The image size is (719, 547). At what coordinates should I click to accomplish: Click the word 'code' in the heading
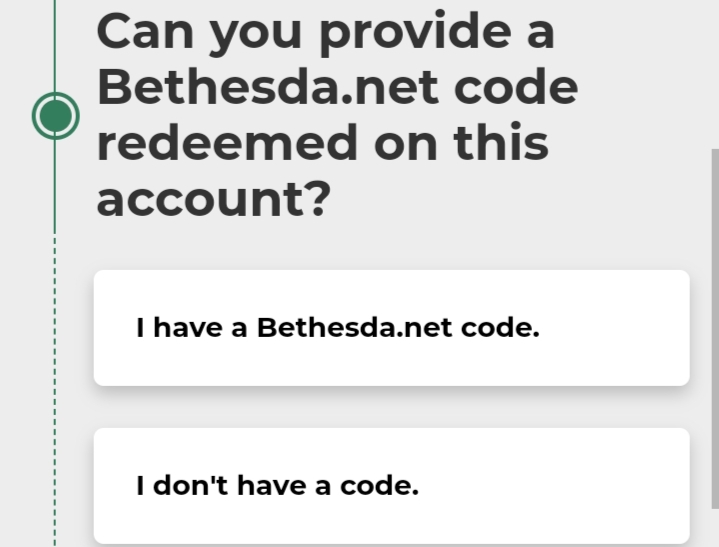[x=516, y=87]
